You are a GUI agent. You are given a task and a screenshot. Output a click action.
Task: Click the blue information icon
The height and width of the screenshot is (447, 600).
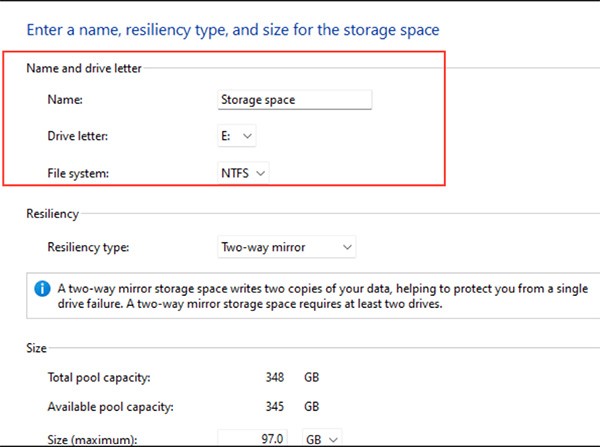click(42, 289)
